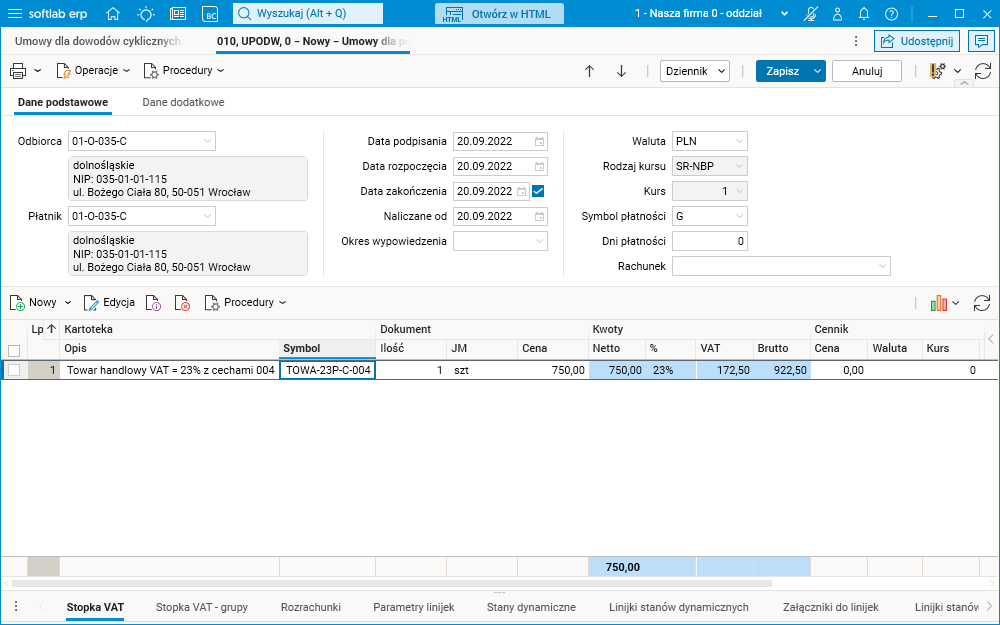Sort by the Lp column header

[43, 329]
